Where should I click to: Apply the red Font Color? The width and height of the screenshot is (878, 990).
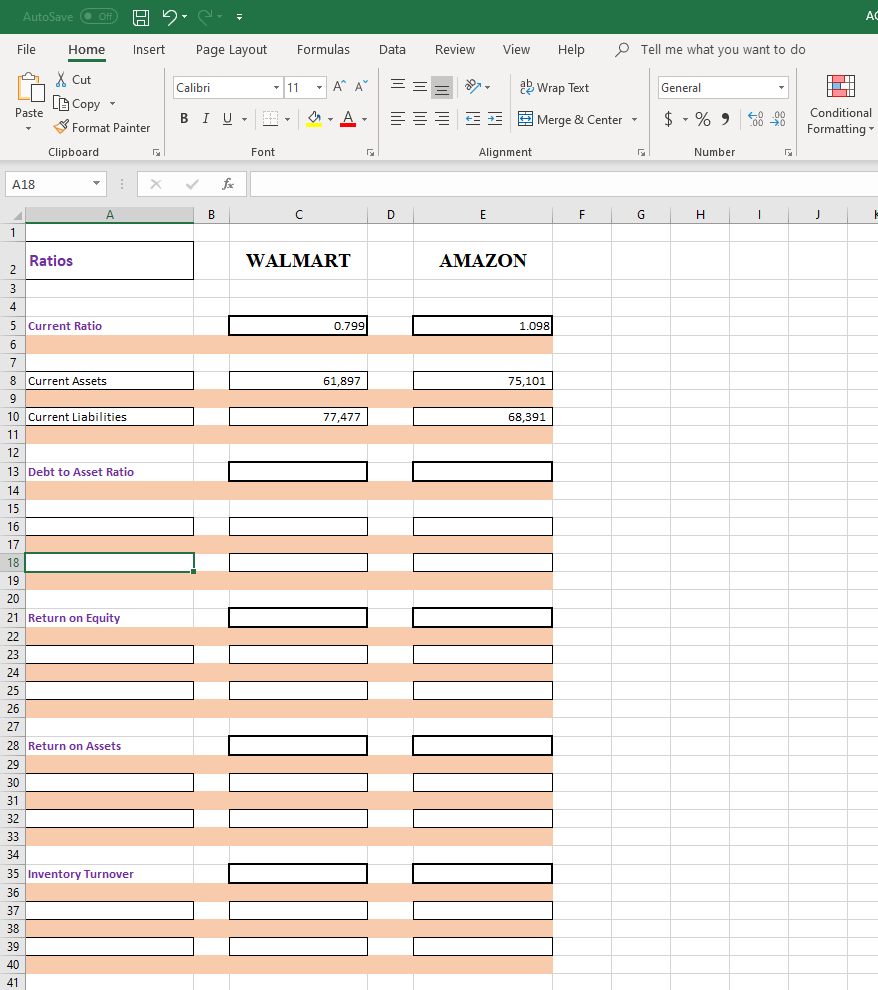point(348,119)
